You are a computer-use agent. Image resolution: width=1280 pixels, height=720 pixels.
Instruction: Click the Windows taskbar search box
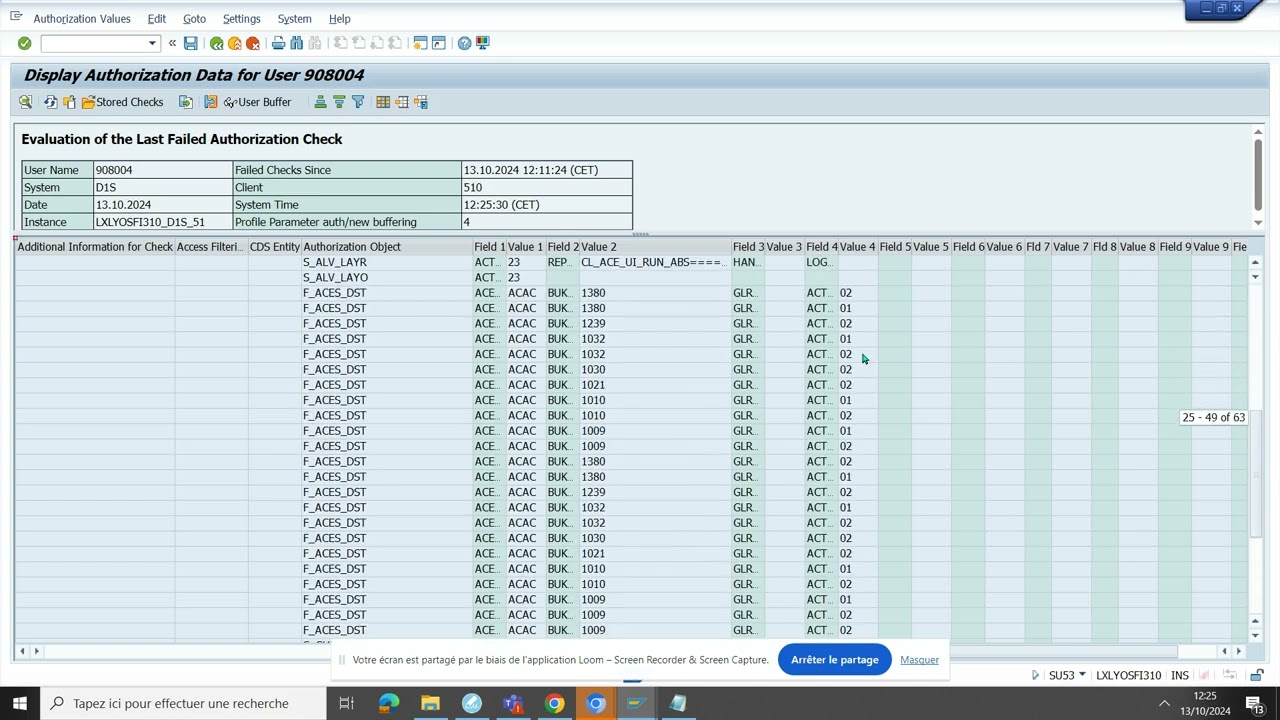coord(182,703)
